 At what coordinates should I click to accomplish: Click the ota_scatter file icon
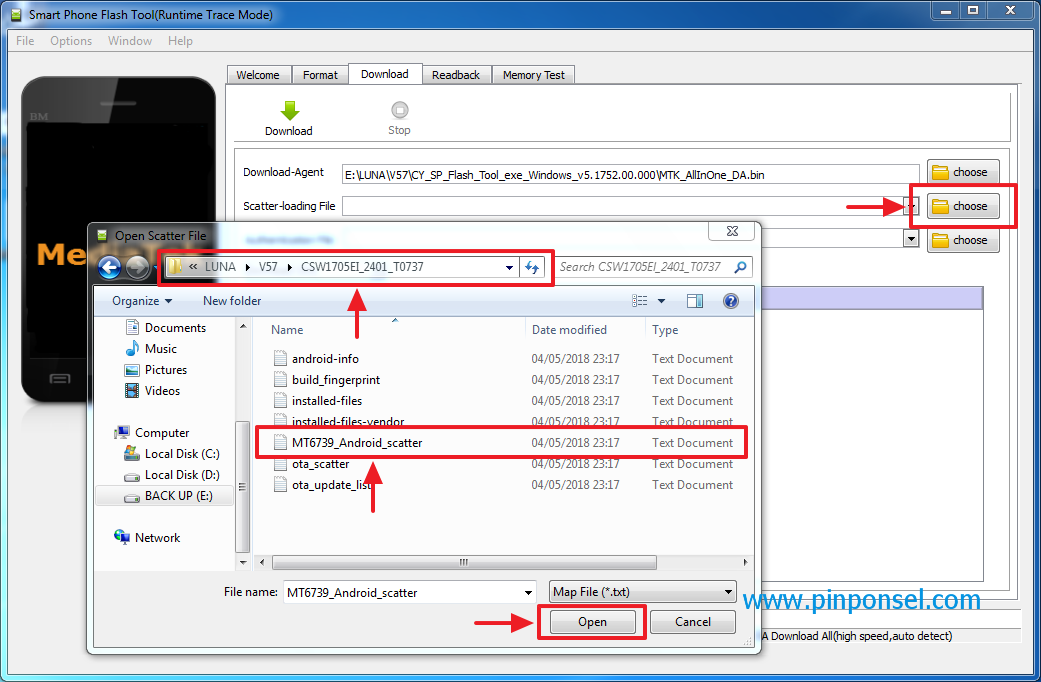(280, 464)
